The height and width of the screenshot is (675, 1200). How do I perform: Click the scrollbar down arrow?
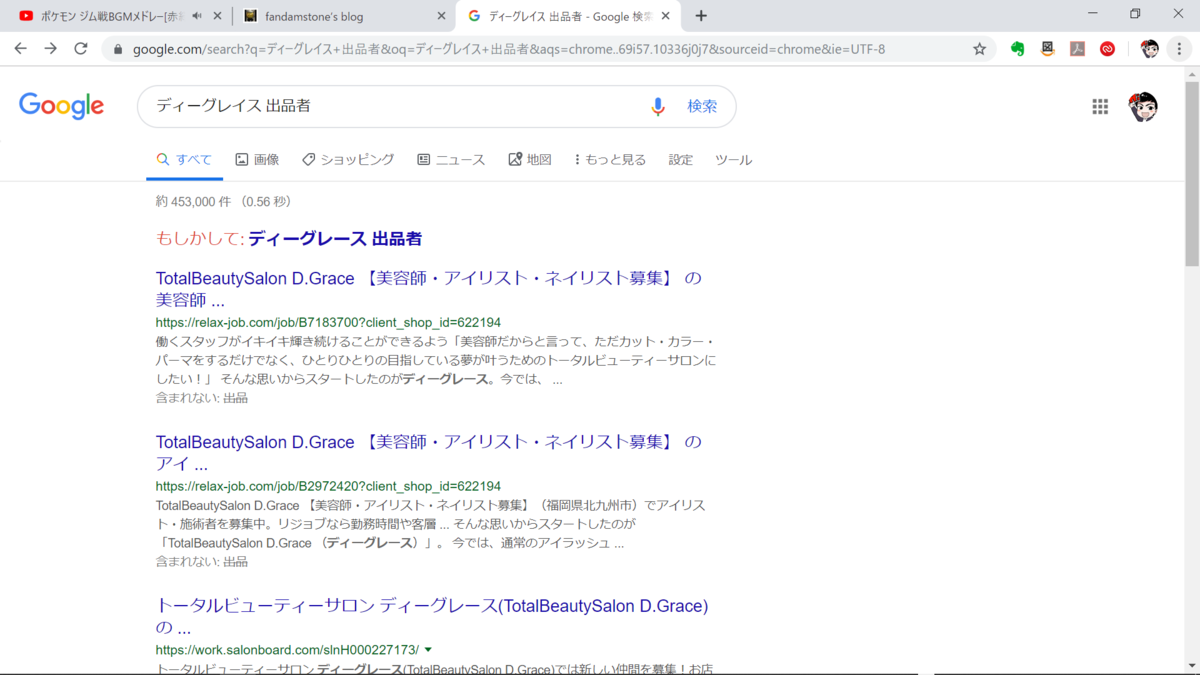1191,667
